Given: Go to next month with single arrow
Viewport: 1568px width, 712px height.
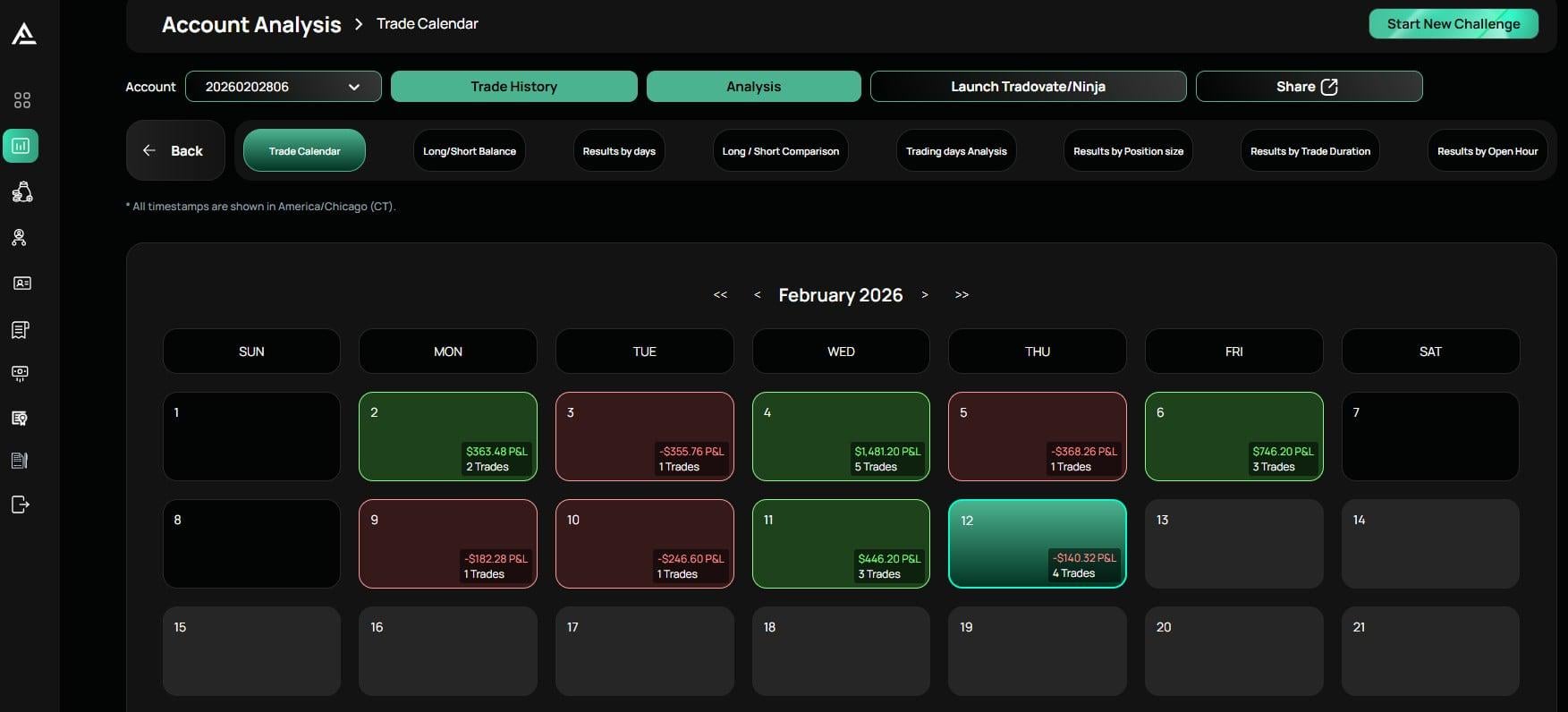Looking at the screenshot, I should coord(925,295).
